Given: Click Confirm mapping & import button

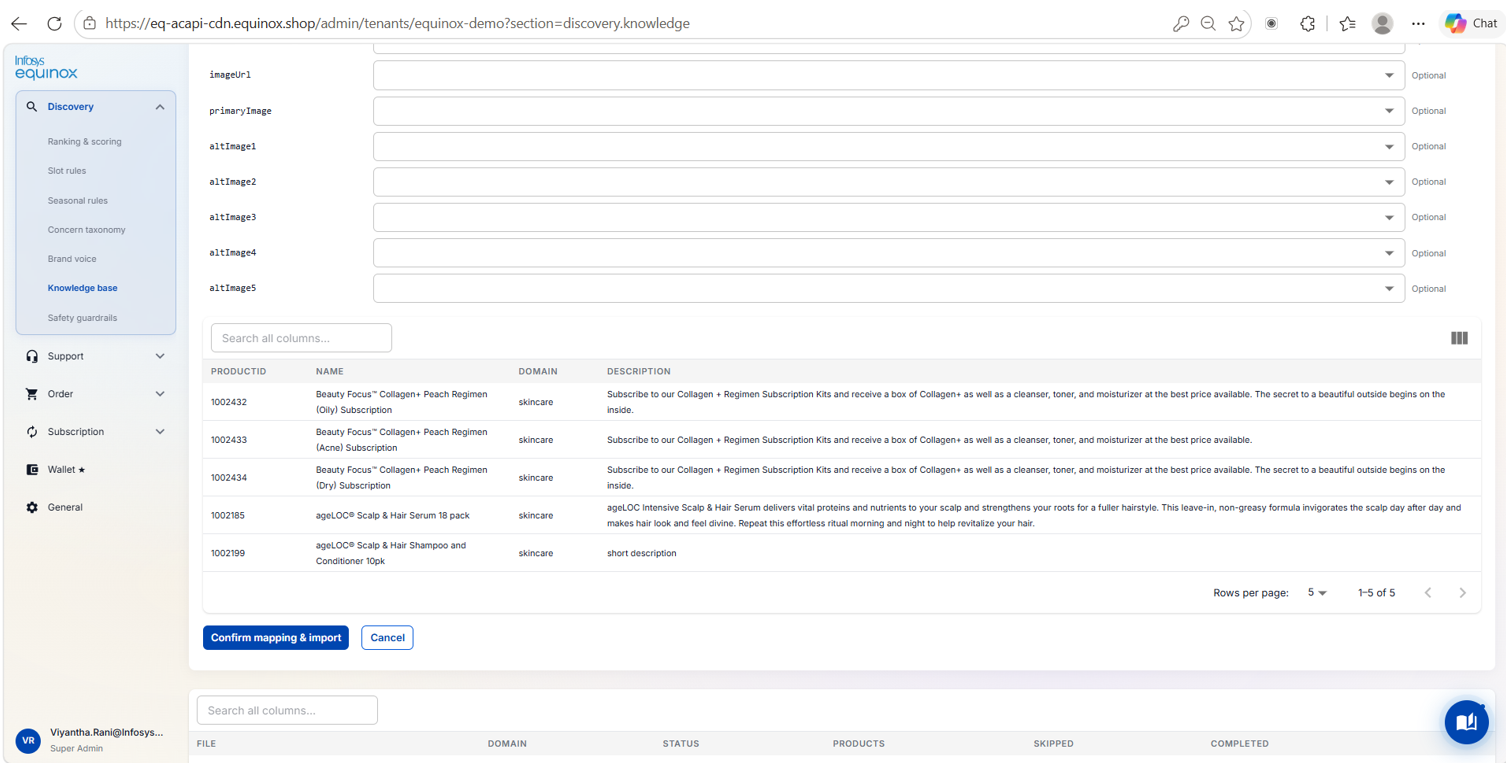Looking at the screenshot, I should point(276,637).
